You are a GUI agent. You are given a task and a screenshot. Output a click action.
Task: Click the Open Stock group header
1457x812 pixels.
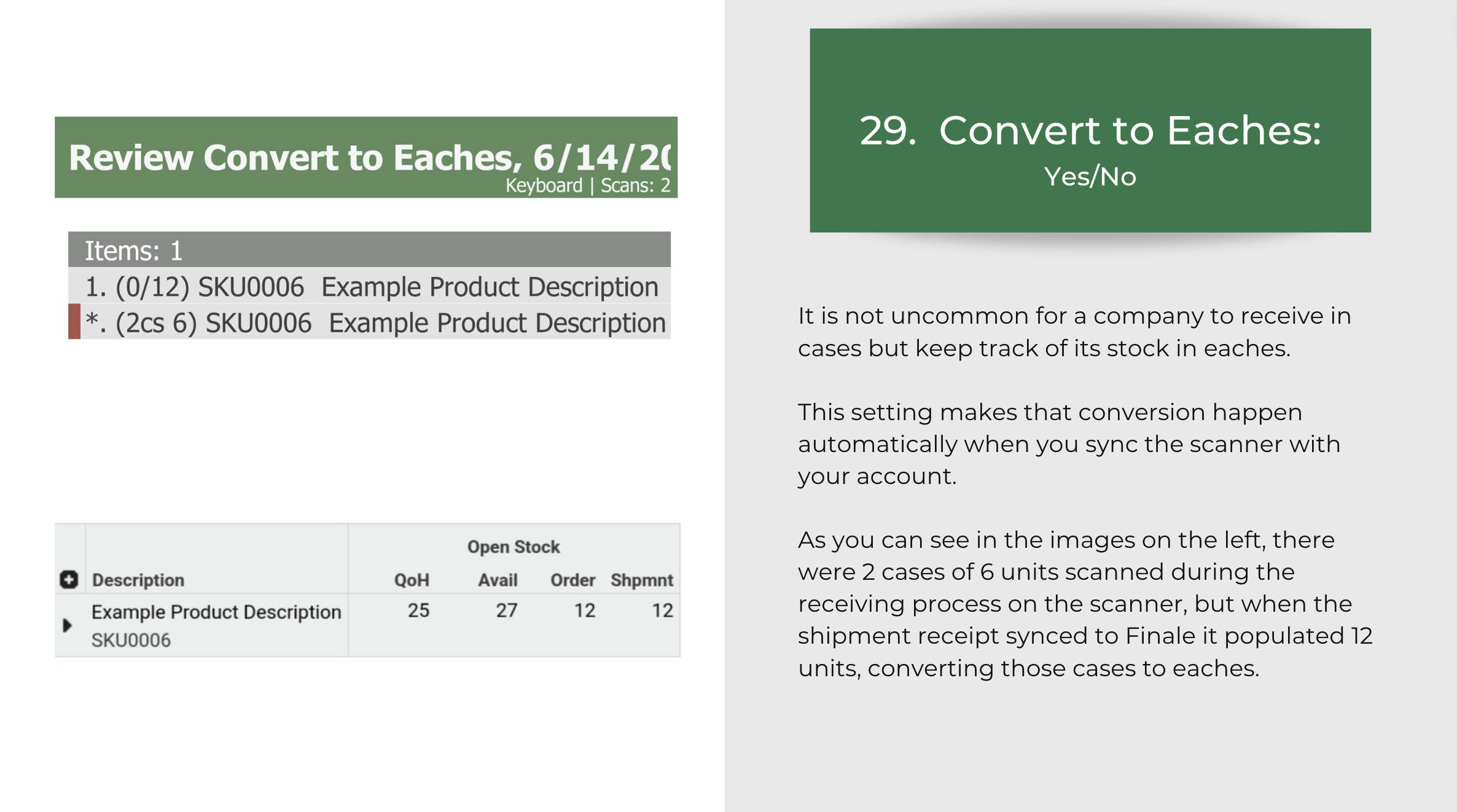coord(514,547)
